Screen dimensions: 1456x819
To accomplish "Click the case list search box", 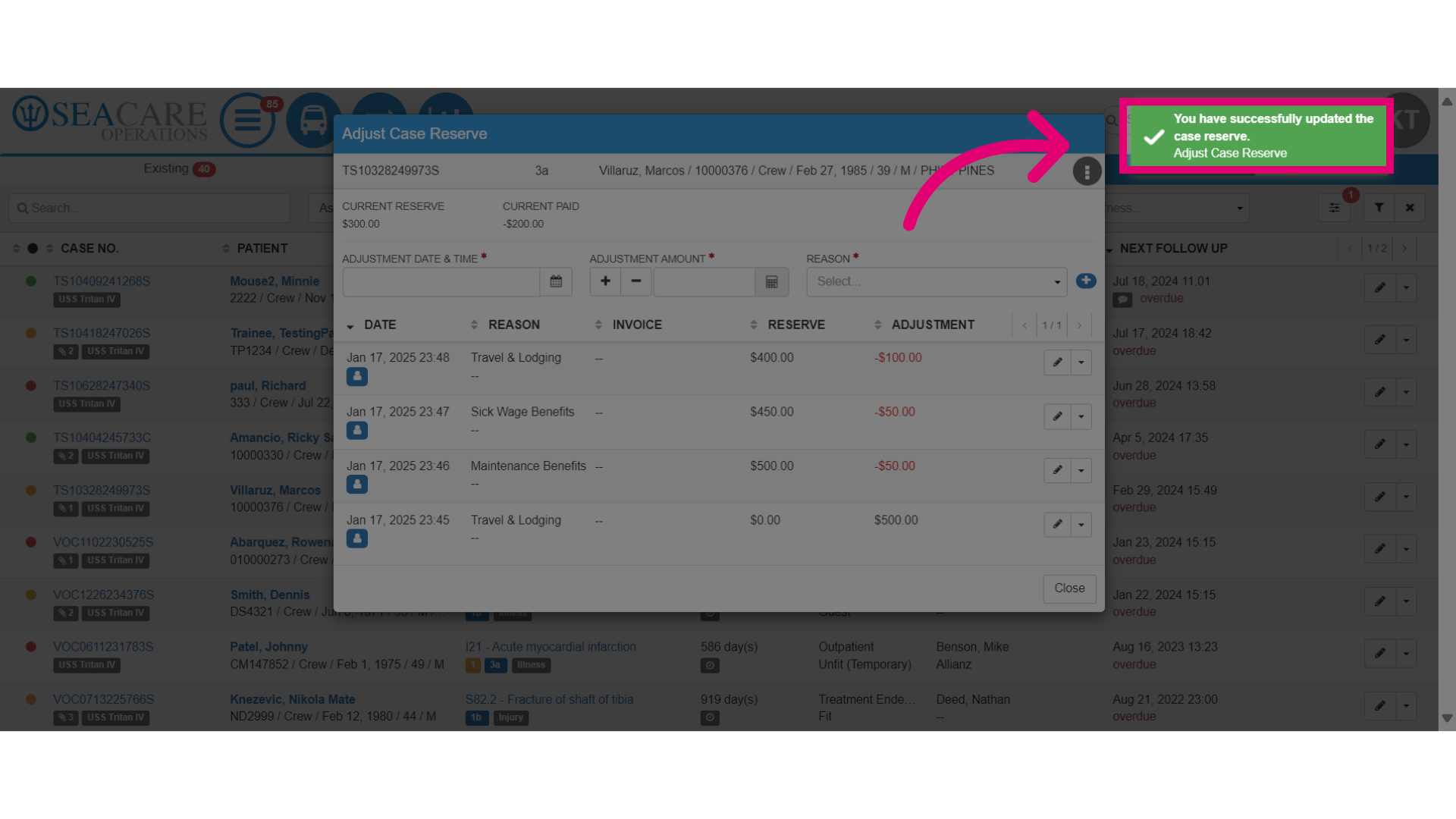I will pos(149,208).
